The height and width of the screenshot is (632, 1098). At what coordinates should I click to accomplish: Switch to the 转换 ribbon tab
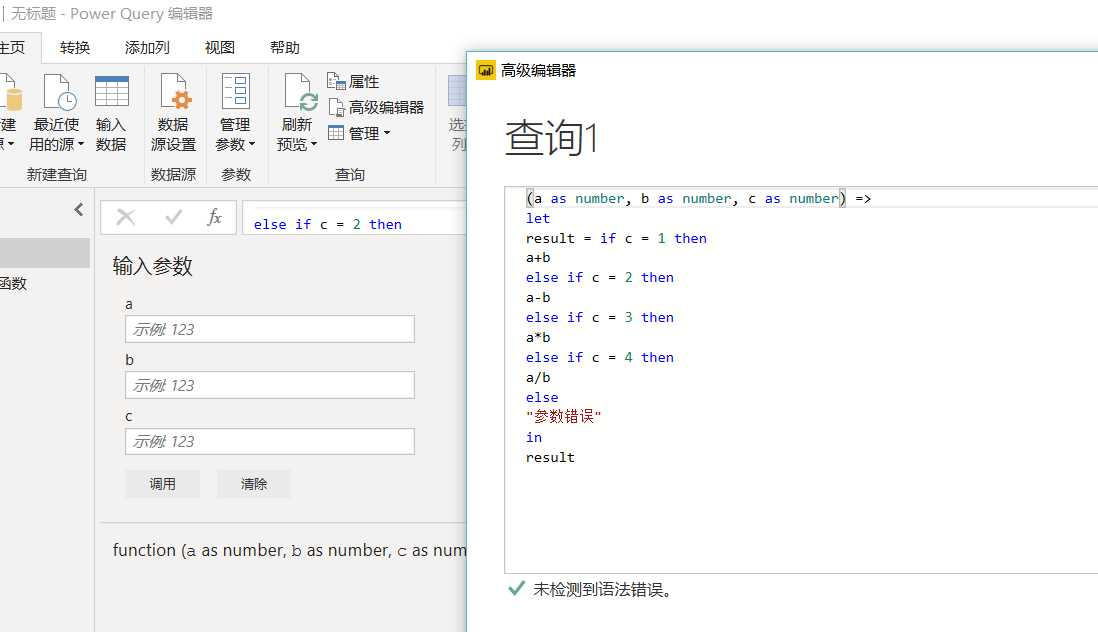point(75,48)
